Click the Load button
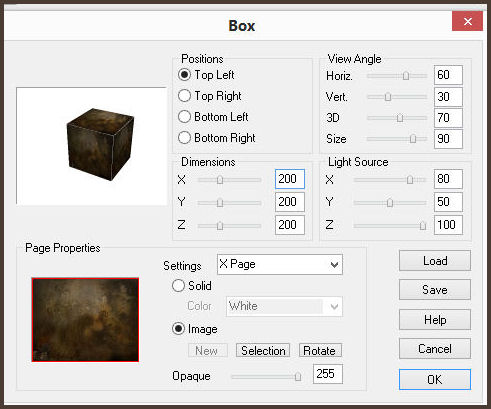 click(x=435, y=261)
